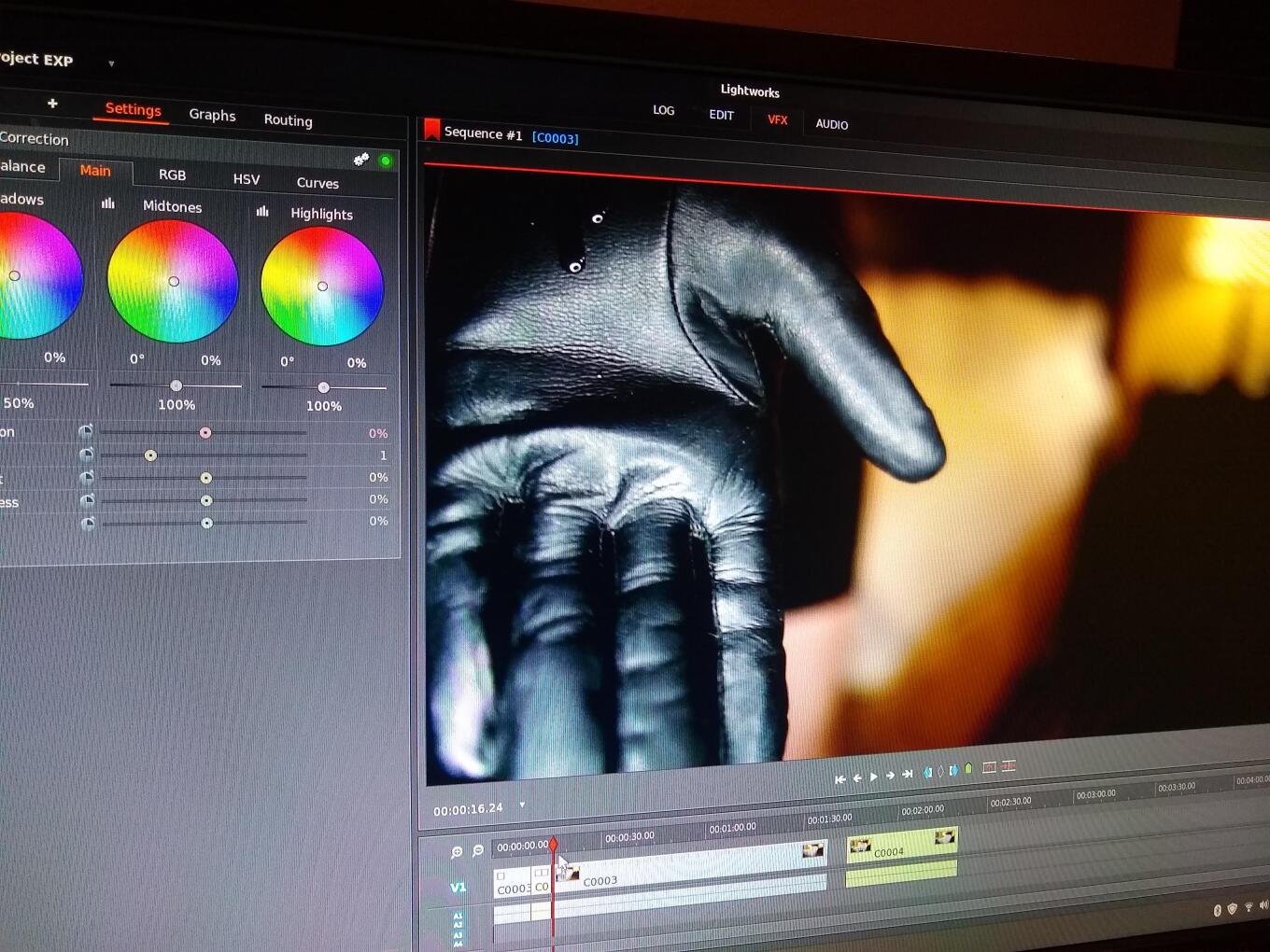Open the timecode dropdown arrow
Screen dimensions: 1270x952
[522, 805]
